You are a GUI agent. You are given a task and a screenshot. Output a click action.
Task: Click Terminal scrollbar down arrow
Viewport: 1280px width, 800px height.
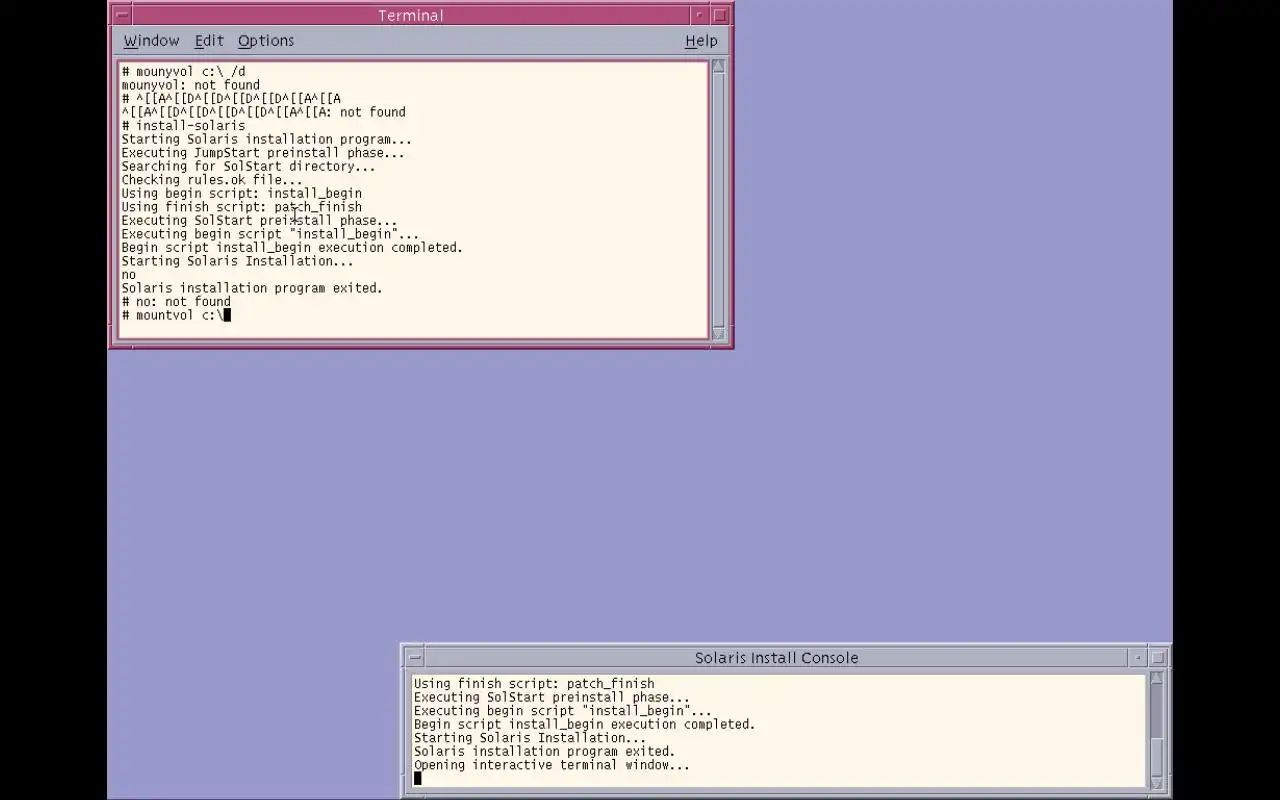(x=718, y=334)
